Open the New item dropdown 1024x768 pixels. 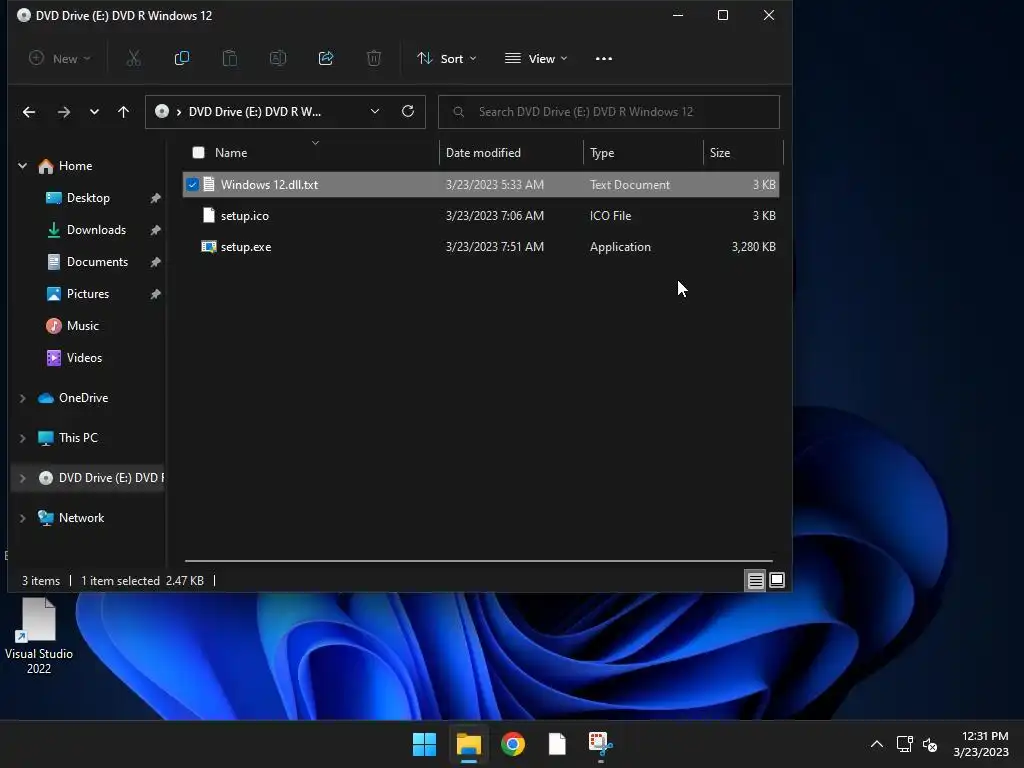[x=59, y=59]
